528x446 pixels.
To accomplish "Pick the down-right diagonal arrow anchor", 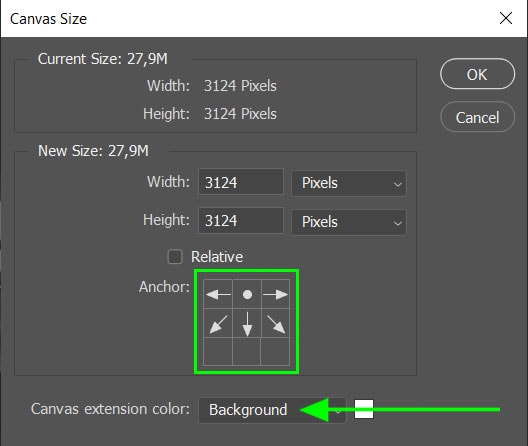I will (x=275, y=323).
